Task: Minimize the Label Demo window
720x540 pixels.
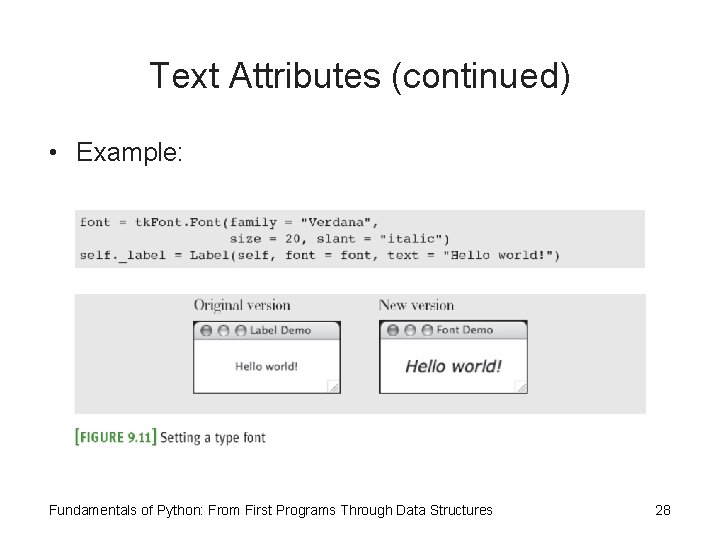Action: coord(224,330)
